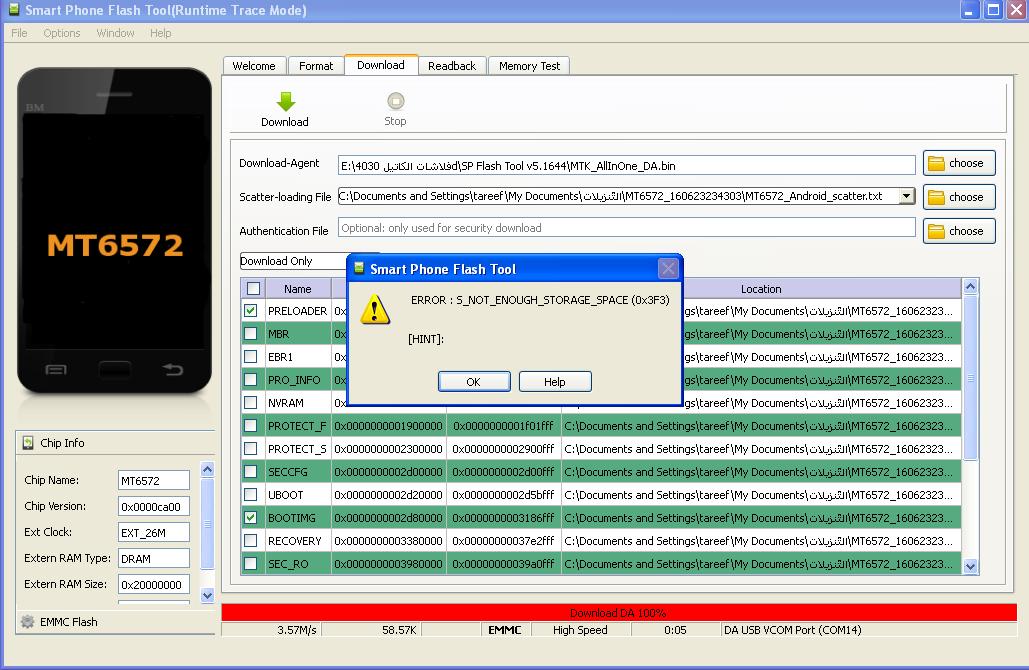Switch to the Format tab
This screenshot has width=1029, height=670.
pos(316,66)
